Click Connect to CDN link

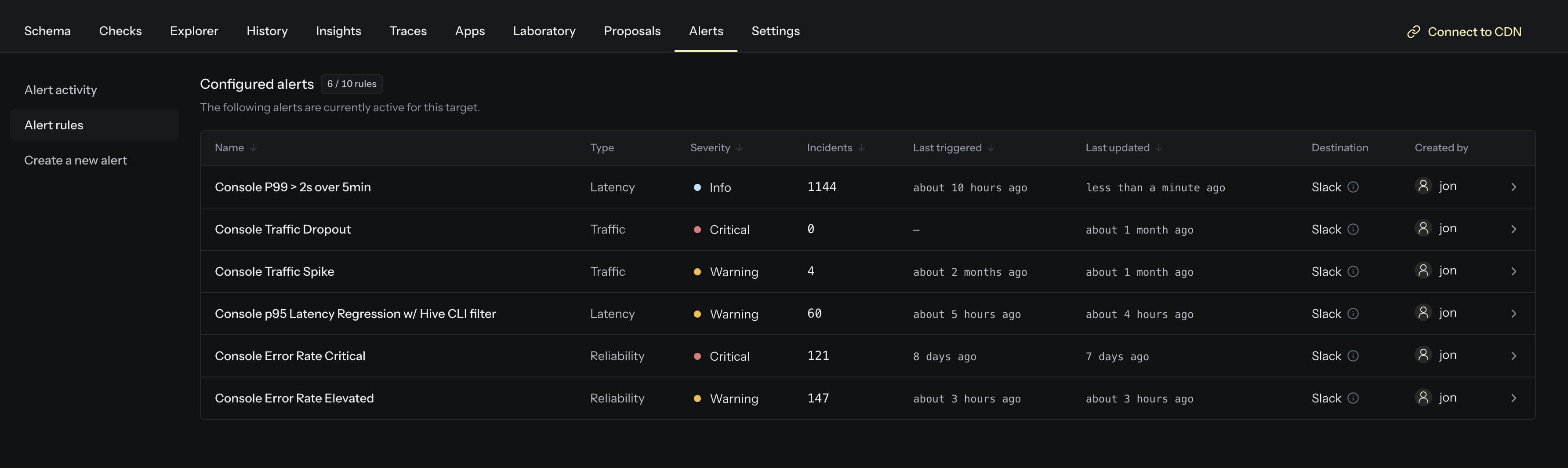[x=1464, y=32]
